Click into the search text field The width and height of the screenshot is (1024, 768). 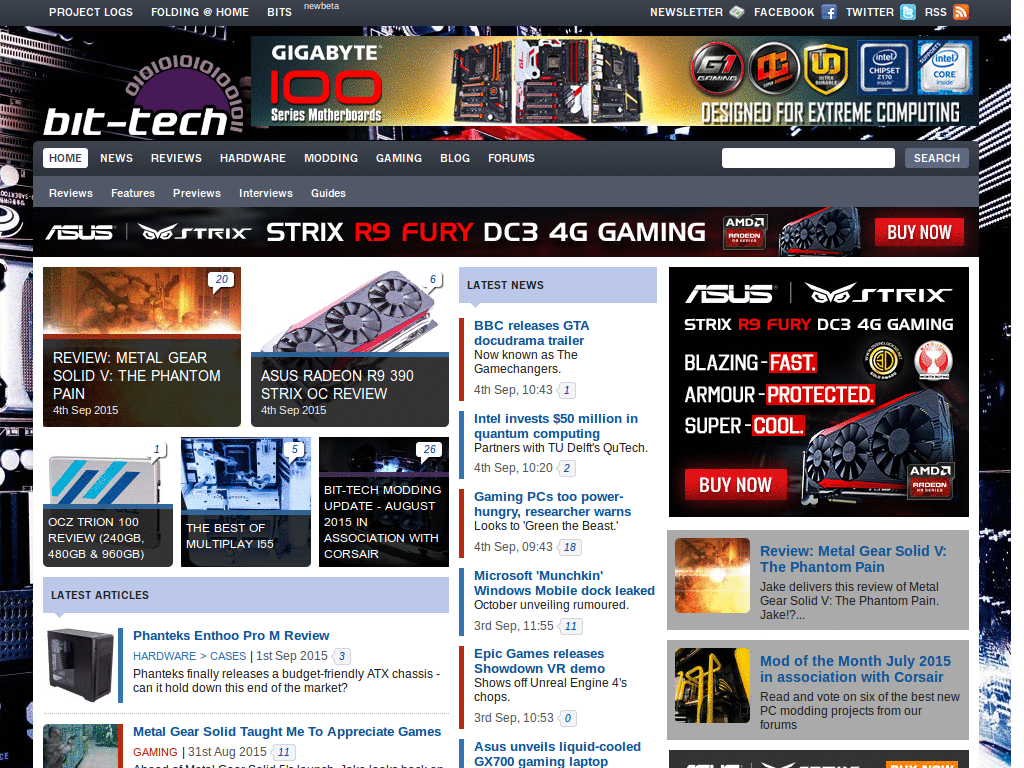tap(808, 158)
